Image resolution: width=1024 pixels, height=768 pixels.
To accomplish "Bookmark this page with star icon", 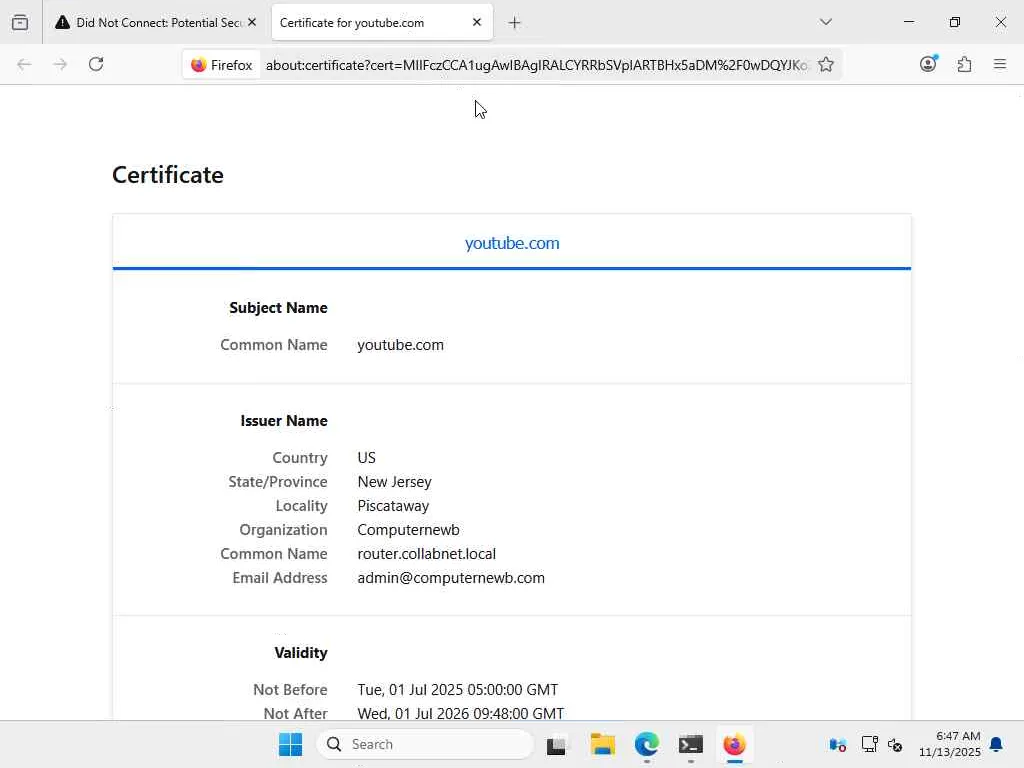I will (x=825, y=65).
